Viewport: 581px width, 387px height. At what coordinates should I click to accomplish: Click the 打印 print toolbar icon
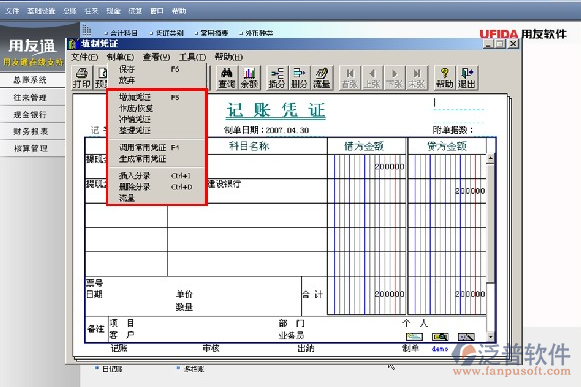pyautogui.click(x=82, y=78)
